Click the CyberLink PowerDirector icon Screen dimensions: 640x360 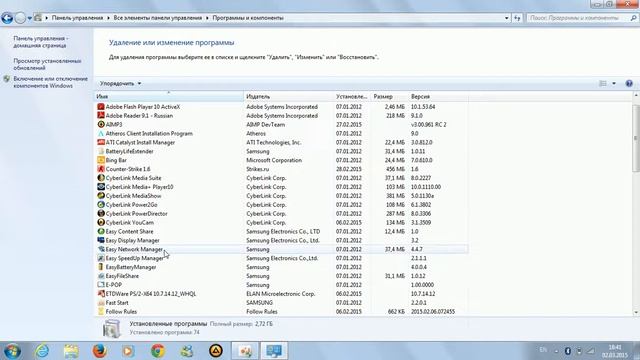tap(101, 213)
